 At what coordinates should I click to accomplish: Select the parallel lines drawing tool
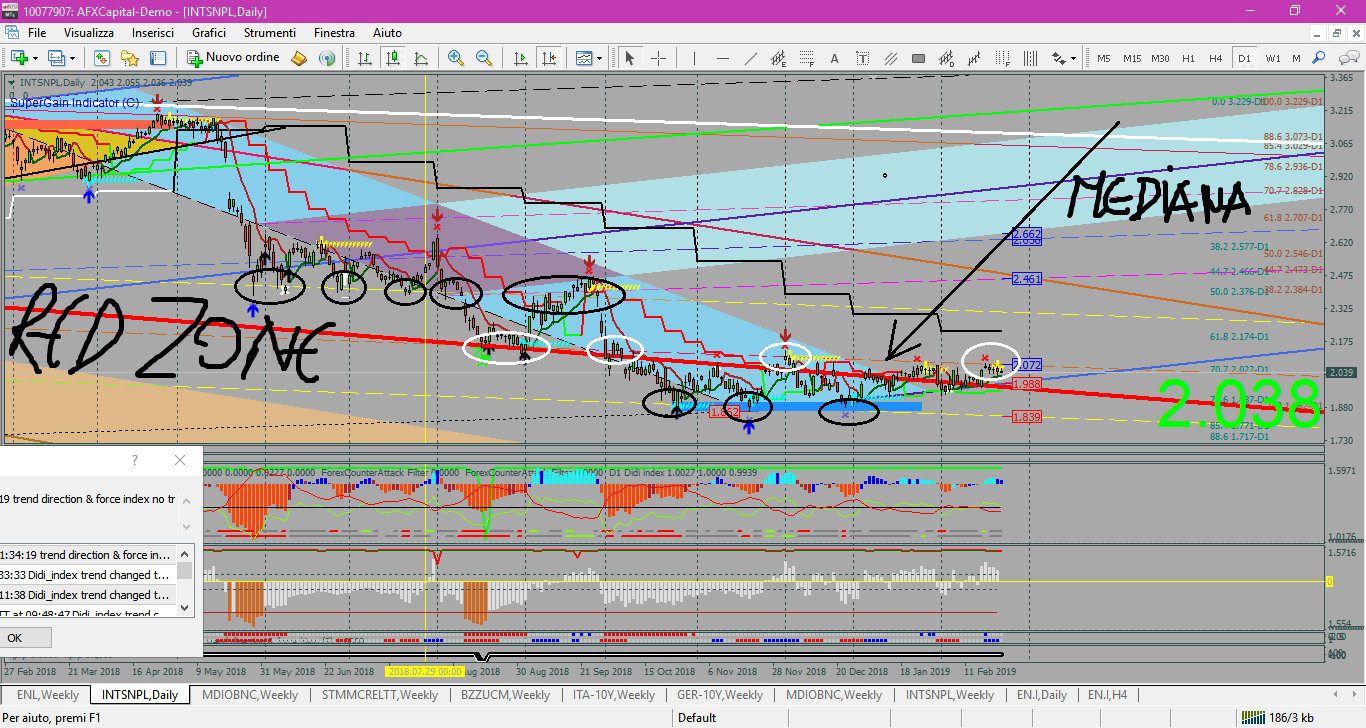coord(890,58)
